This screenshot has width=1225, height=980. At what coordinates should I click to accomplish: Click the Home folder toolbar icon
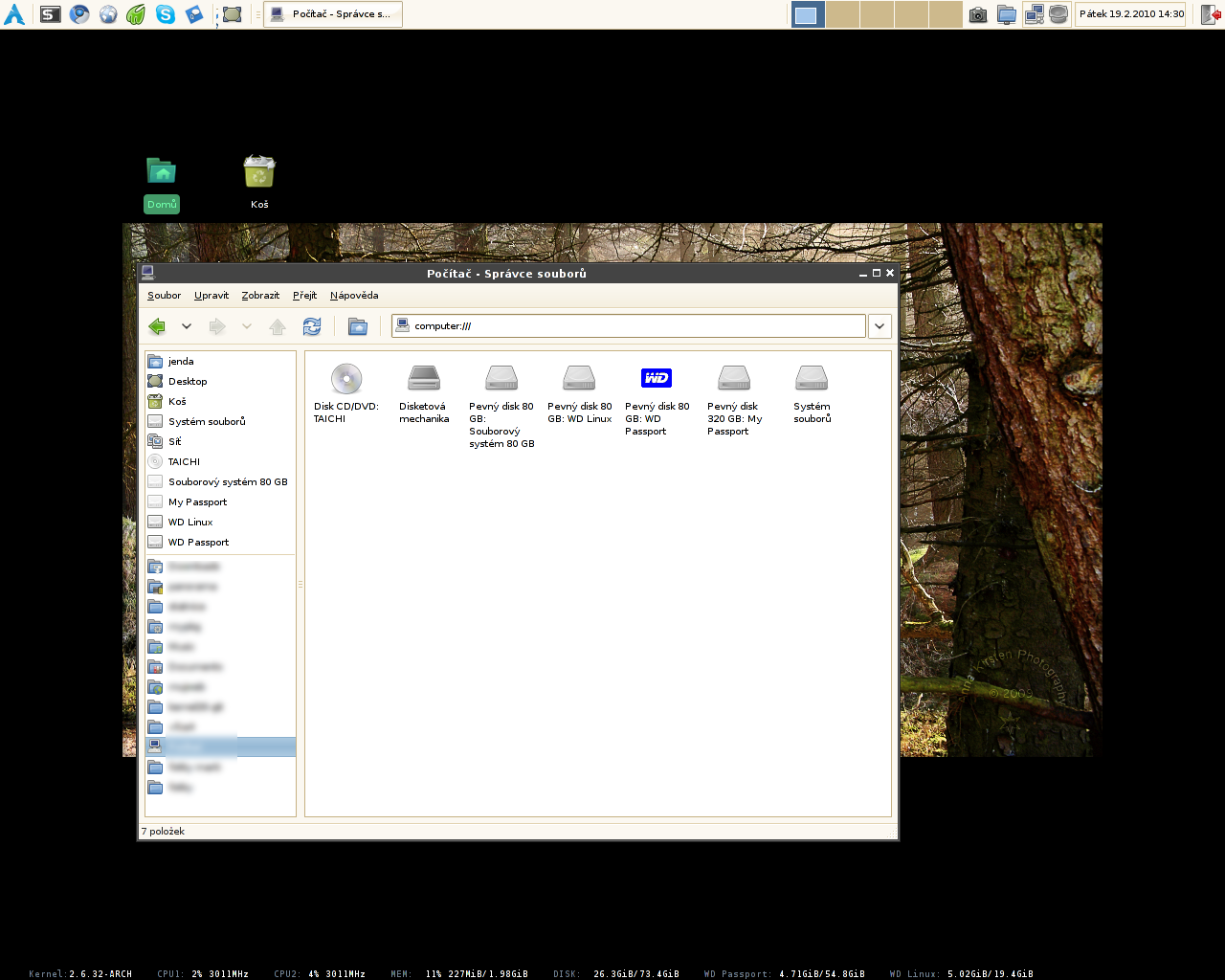click(x=357, y=326)
